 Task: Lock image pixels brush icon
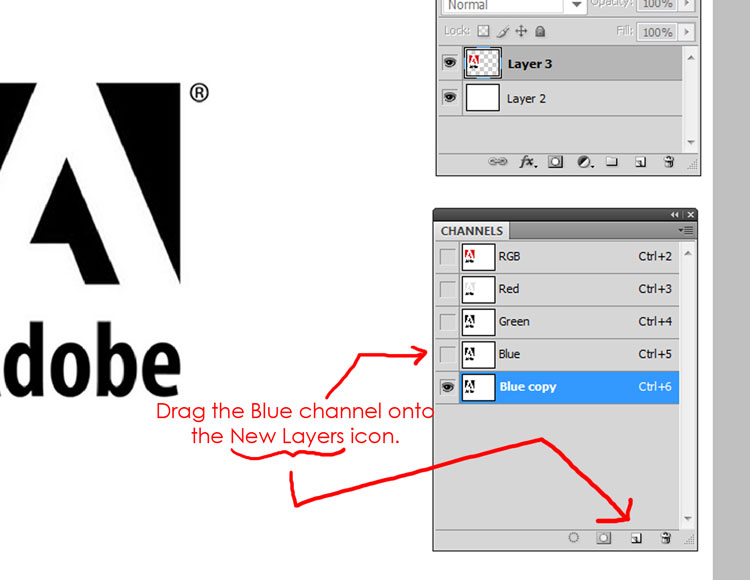point(503,32)
